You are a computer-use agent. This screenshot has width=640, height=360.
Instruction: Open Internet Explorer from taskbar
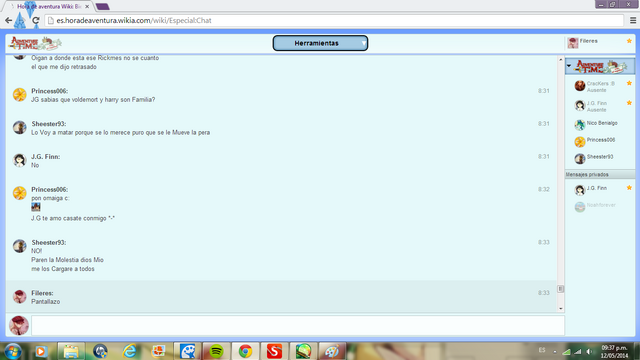(x=129, y=351)
